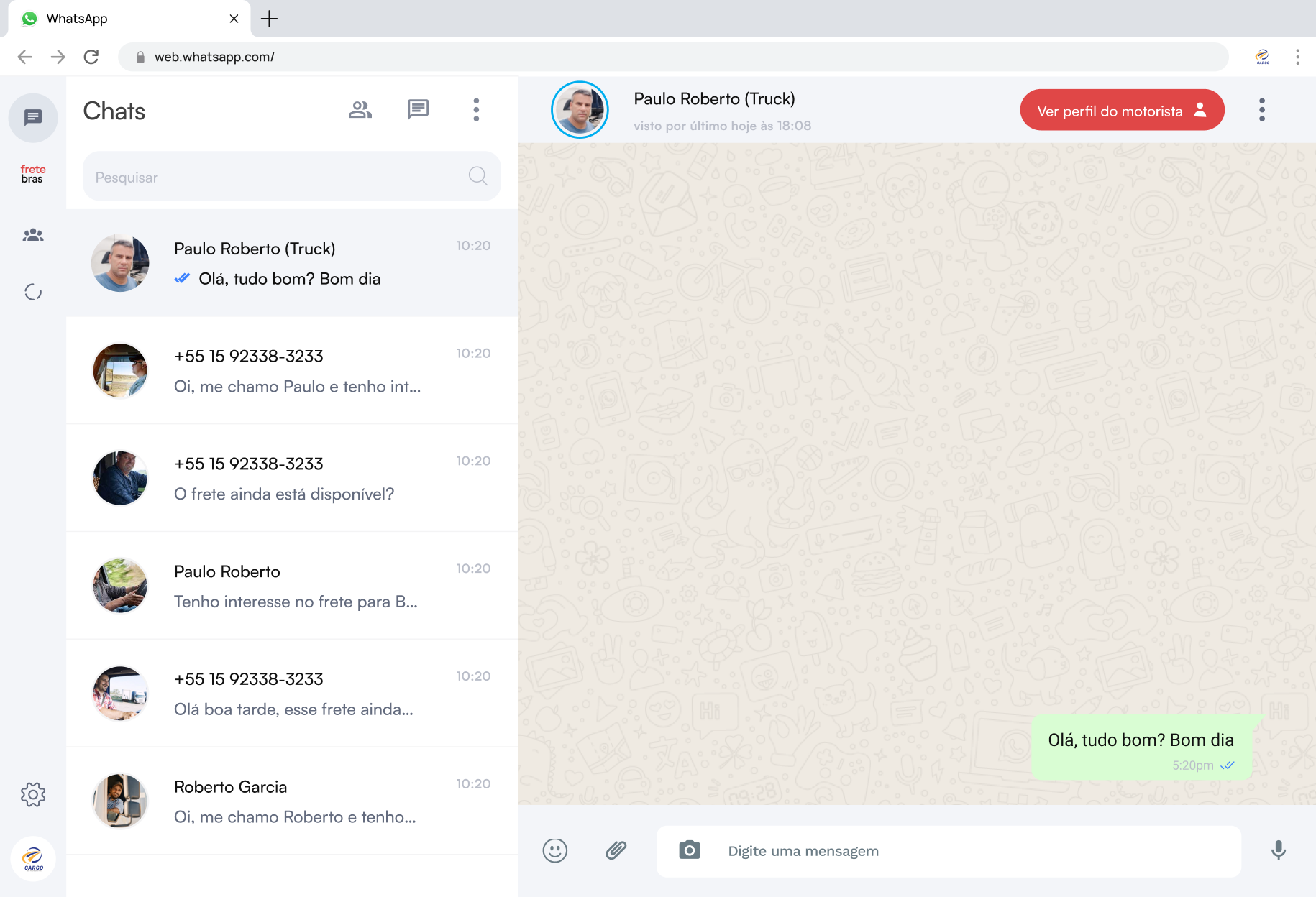Select the Chats tab in sidebar
Viewport: 1316px width, 897px height.
pos(33,118)
